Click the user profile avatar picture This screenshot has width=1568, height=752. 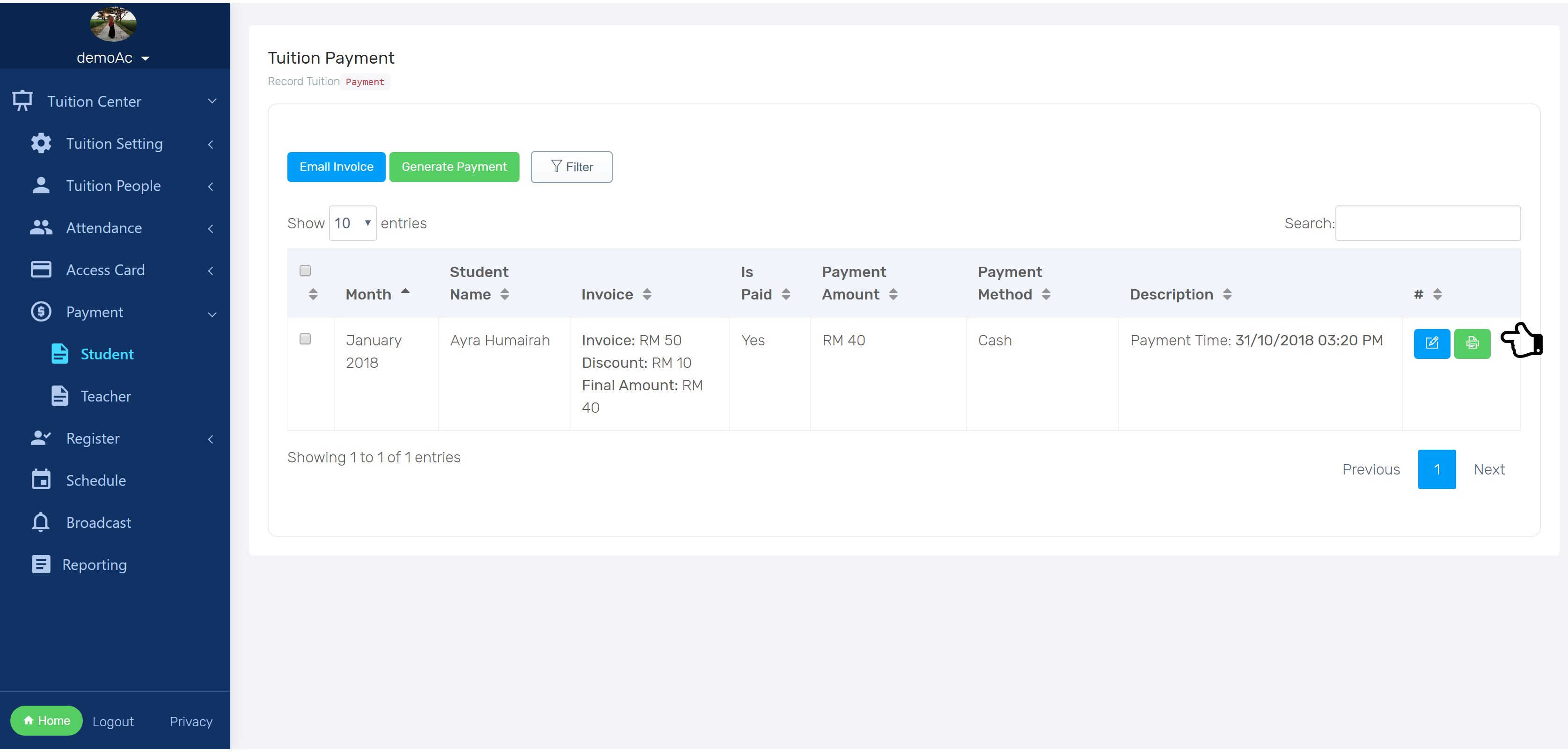(x=113, y=24)
